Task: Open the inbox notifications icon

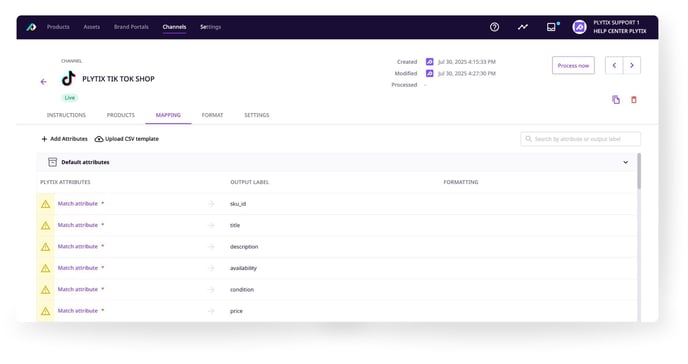Action: [x=552, y=27]
